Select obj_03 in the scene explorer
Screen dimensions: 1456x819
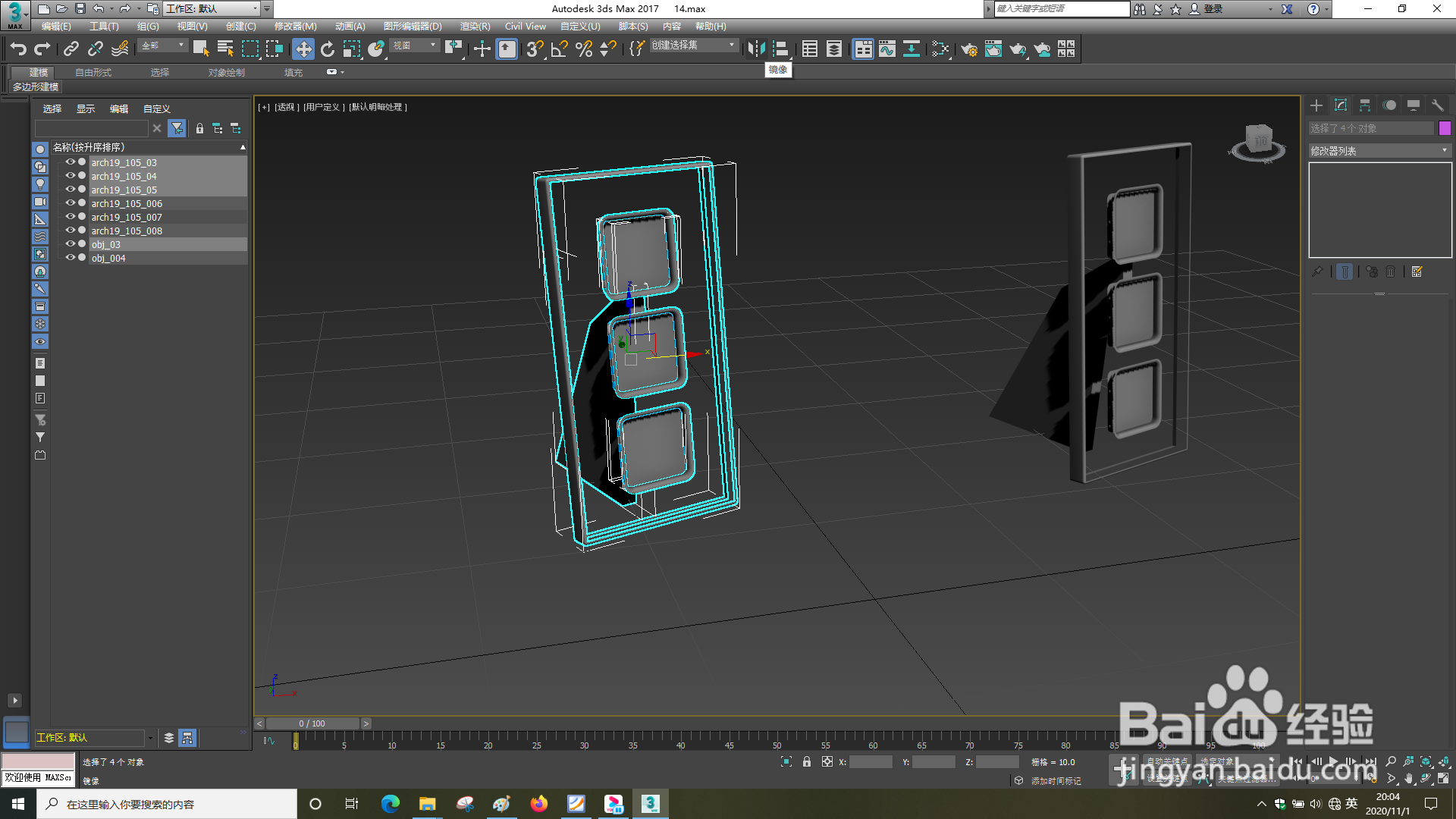[x=106, y=244]
